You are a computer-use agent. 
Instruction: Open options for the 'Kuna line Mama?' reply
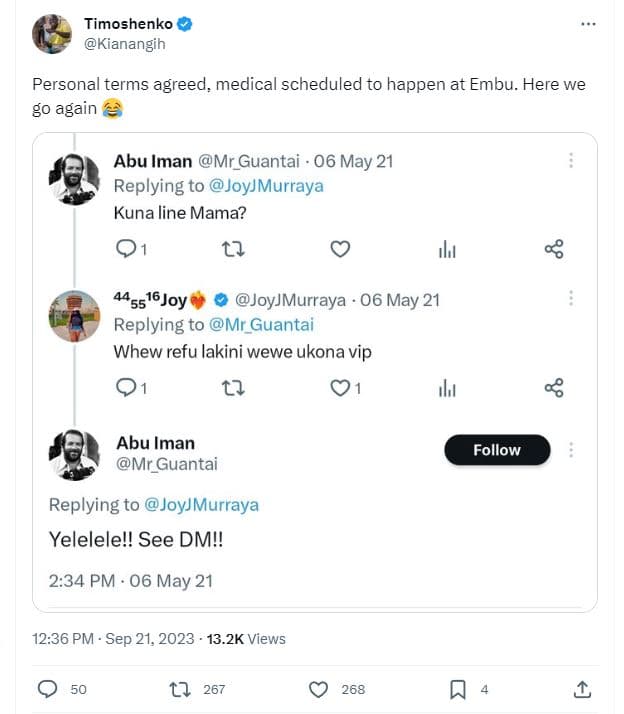pos(571,161)
